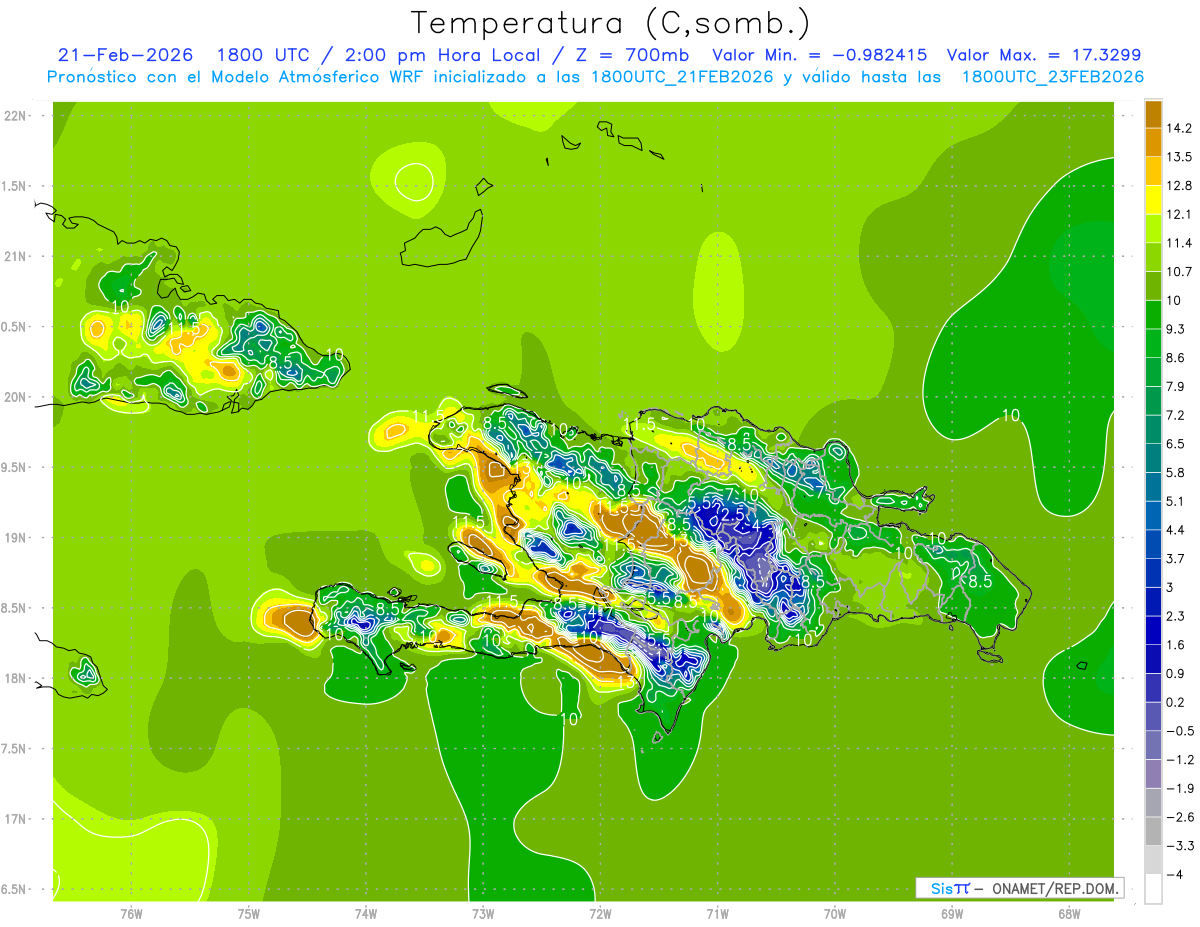Image resolution: width=1200 pixels, height=927 pixels.
Task: Click the '20N' latitude axis label
Action: 17,397
